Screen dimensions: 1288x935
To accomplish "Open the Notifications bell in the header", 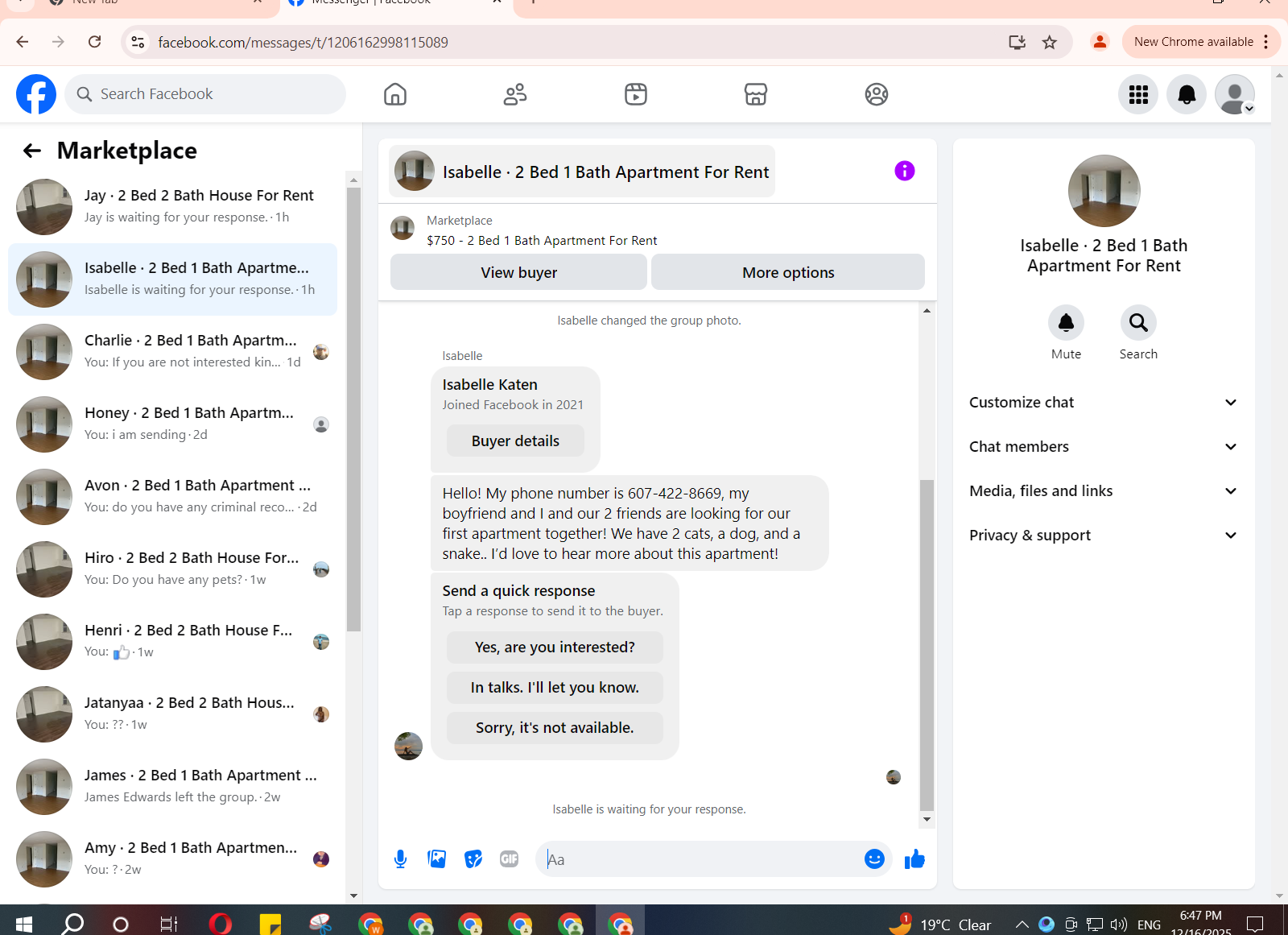I will (1187, 94).
